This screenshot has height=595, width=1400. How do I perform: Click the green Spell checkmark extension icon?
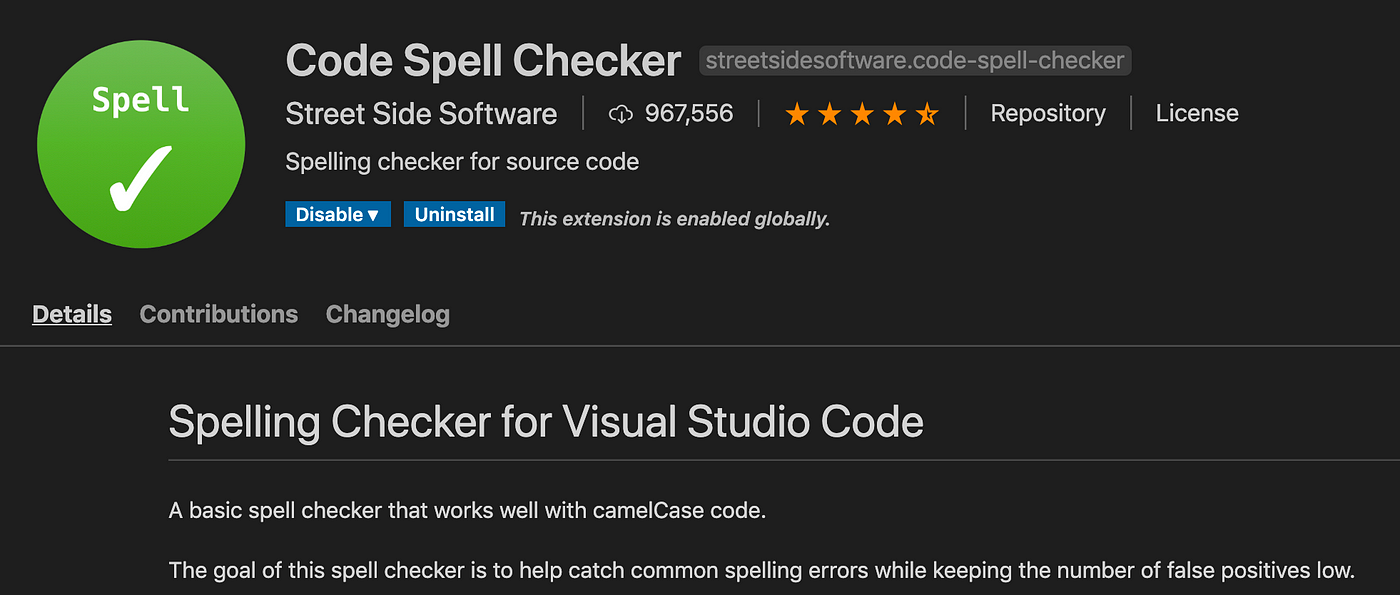click(x=141, y=144)
